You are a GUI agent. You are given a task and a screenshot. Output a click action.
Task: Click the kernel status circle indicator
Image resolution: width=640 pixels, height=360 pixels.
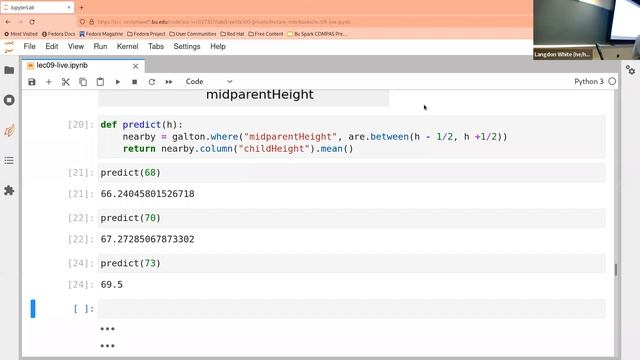click(x=612, y=81)
